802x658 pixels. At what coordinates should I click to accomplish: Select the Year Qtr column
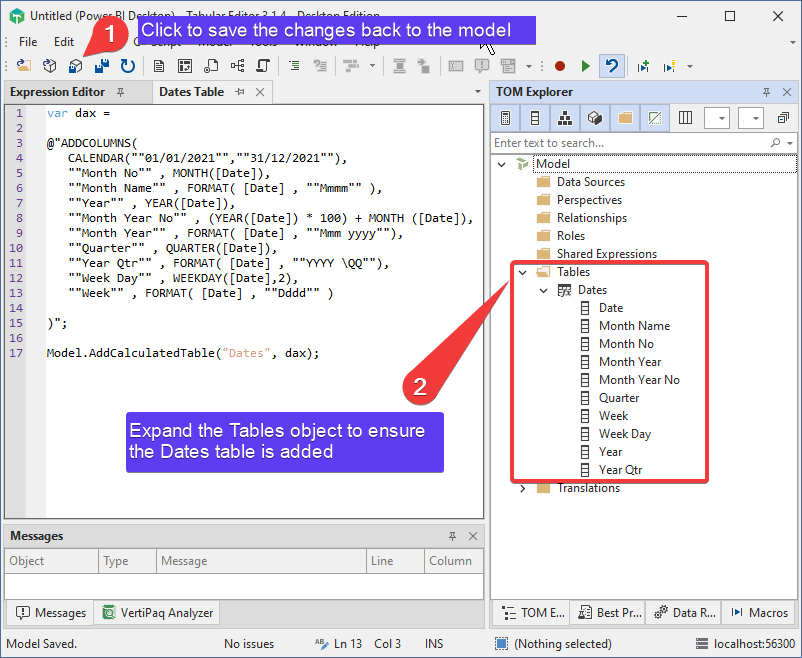[x=620, y=470]
